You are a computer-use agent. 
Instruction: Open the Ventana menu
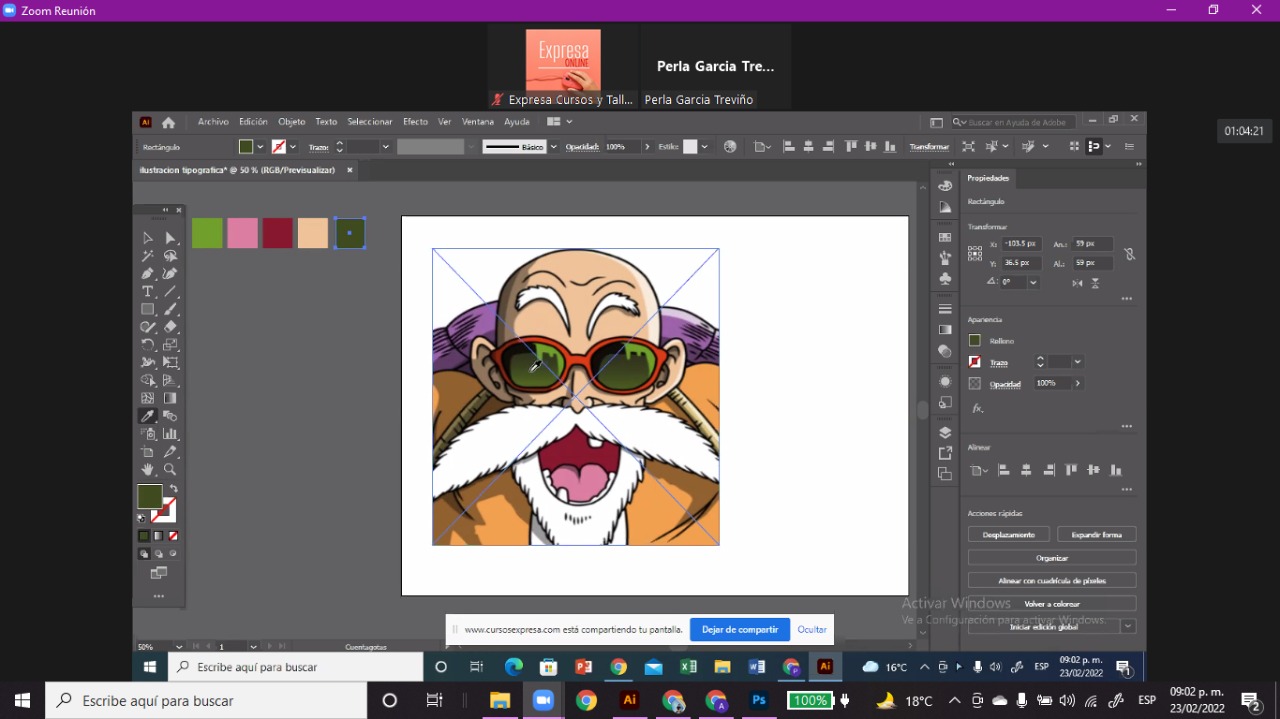[478, 122]
